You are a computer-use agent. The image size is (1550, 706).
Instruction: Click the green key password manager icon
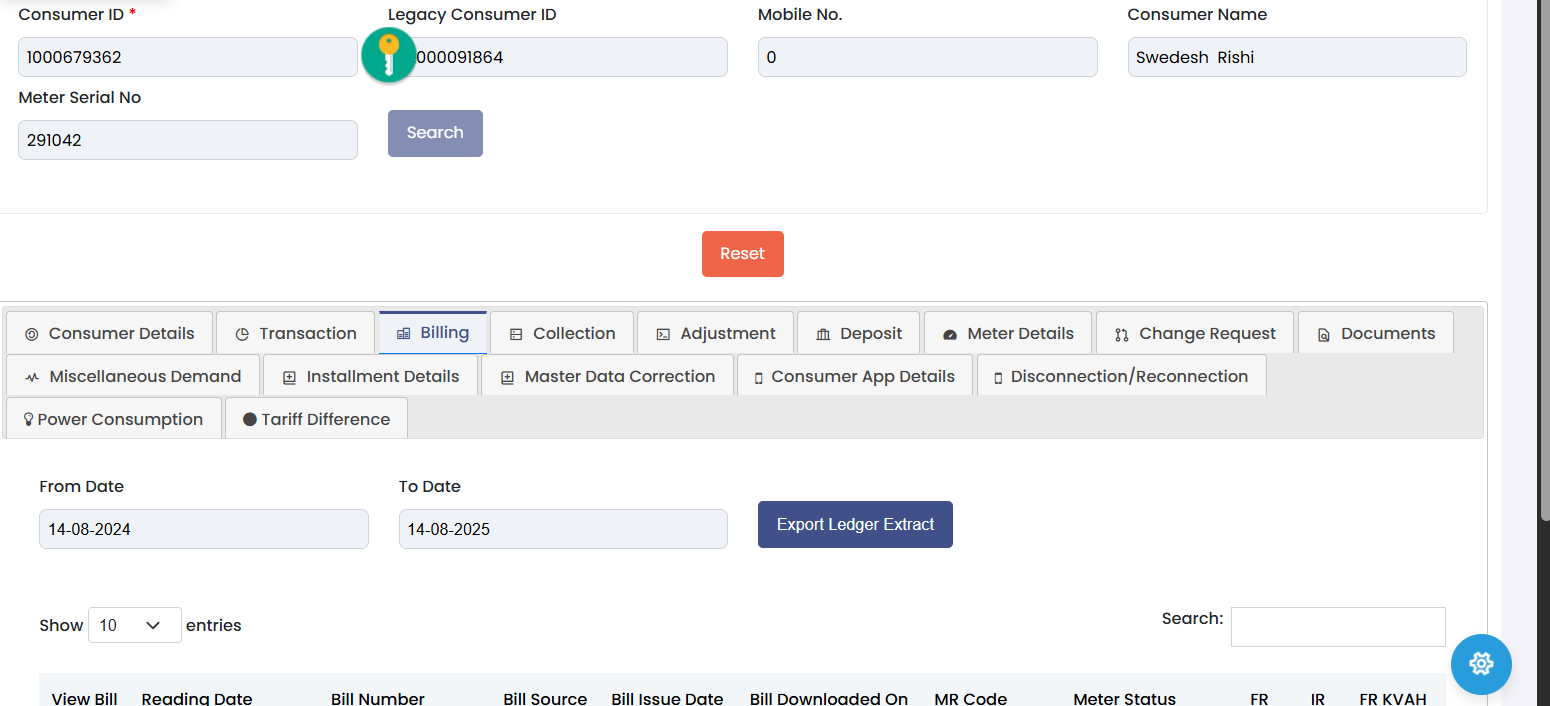click(x=388, y=55)
